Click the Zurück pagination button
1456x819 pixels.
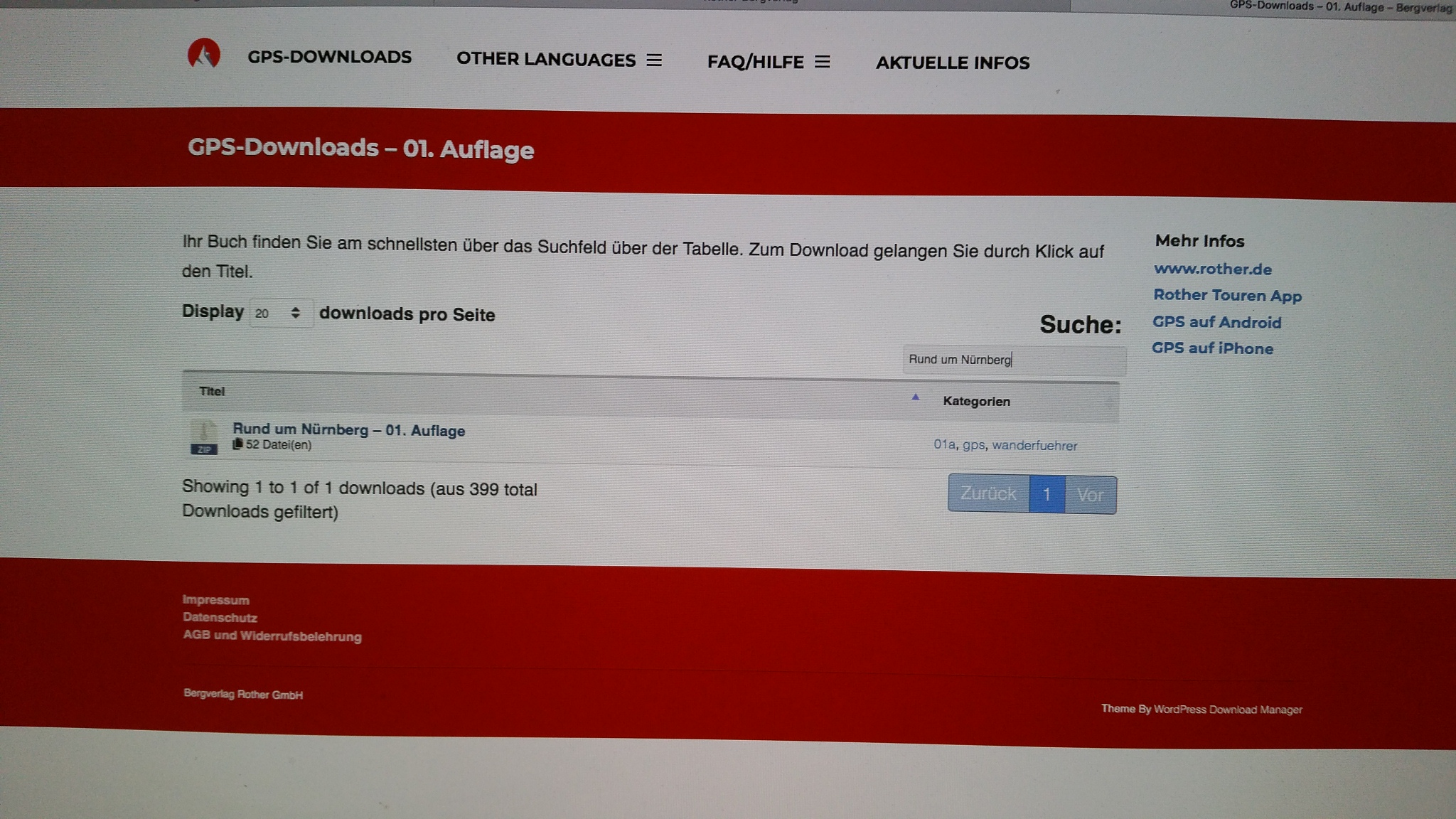pos(988,493)
